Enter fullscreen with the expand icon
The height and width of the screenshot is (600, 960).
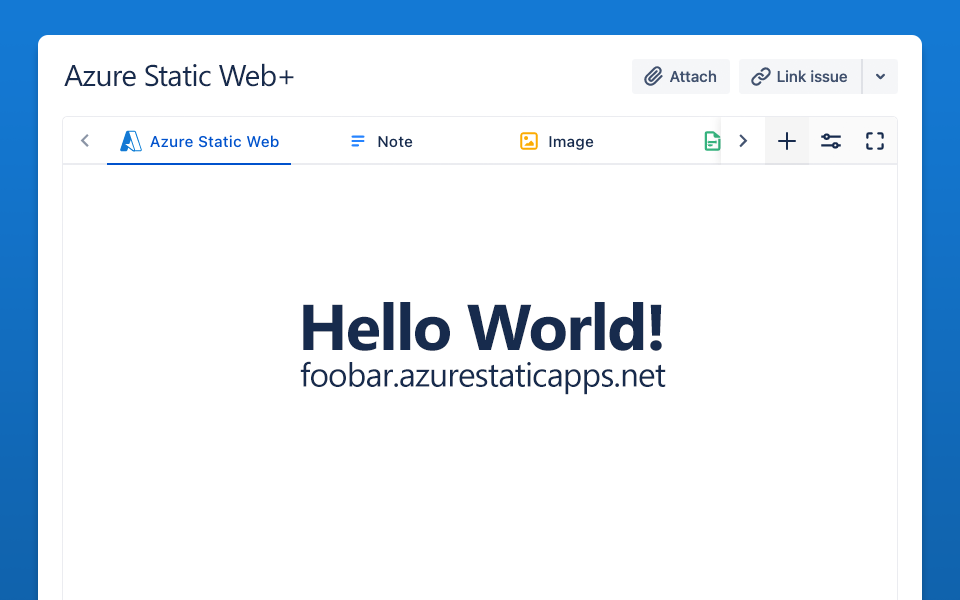(x=875, y=141)
